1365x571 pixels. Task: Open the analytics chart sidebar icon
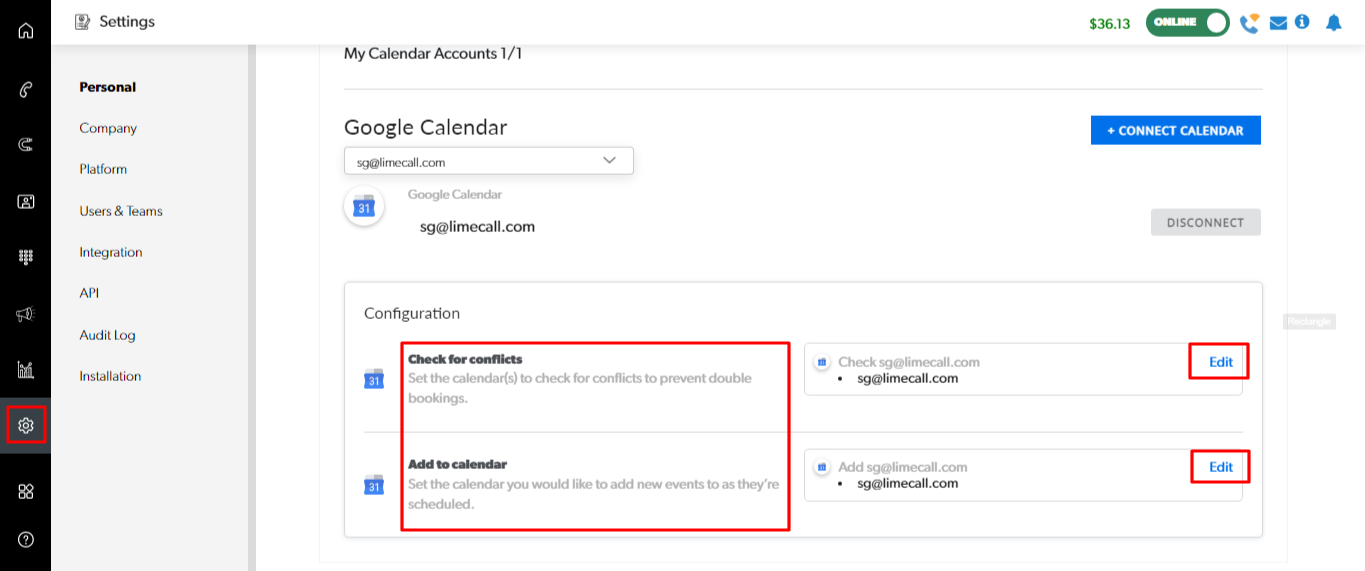tap(26, 370)
